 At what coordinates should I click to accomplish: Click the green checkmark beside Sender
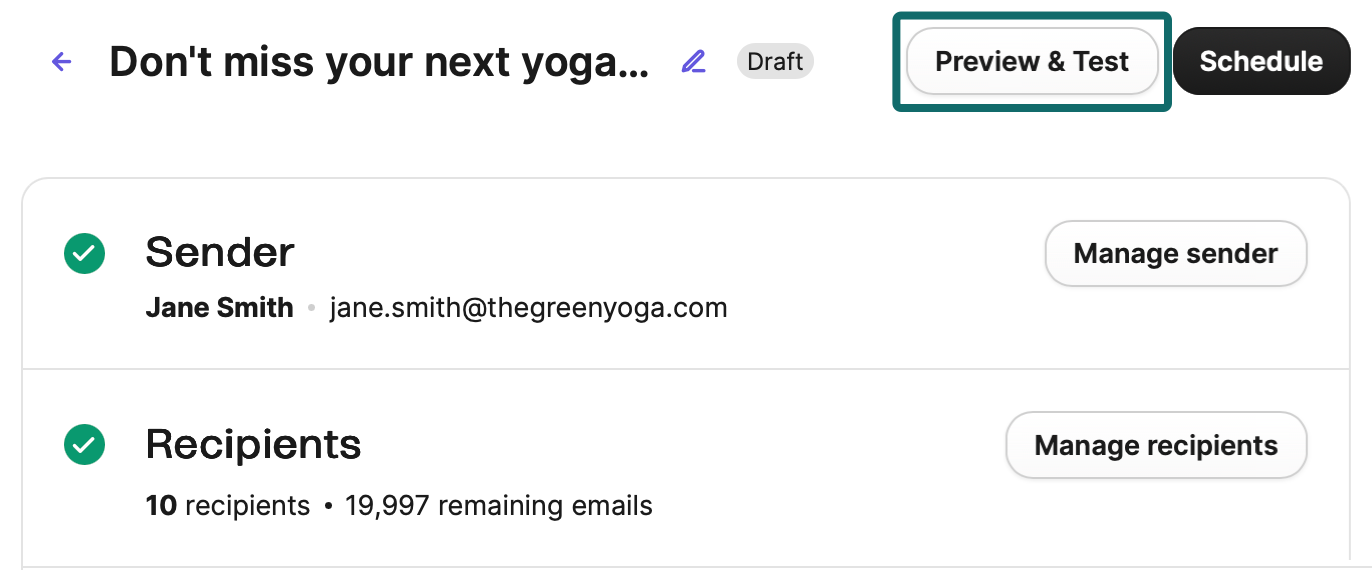85,253
